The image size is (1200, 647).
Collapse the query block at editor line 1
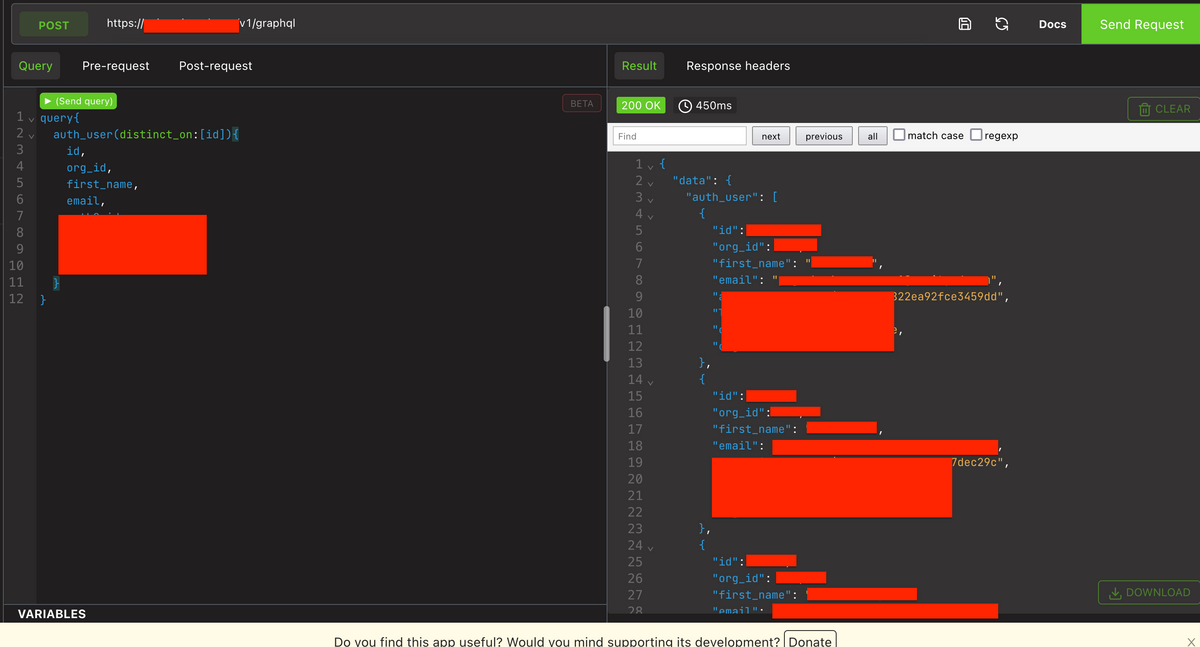pos(31,118)
